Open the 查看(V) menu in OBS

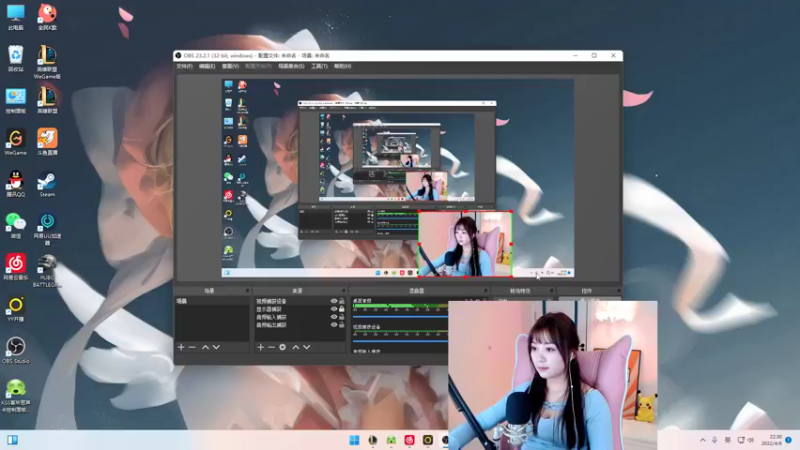(x=230, y=66)
